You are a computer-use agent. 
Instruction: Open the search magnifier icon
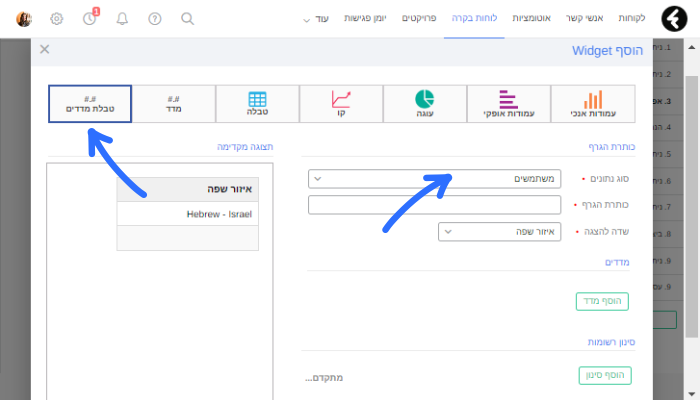(188, 19)
